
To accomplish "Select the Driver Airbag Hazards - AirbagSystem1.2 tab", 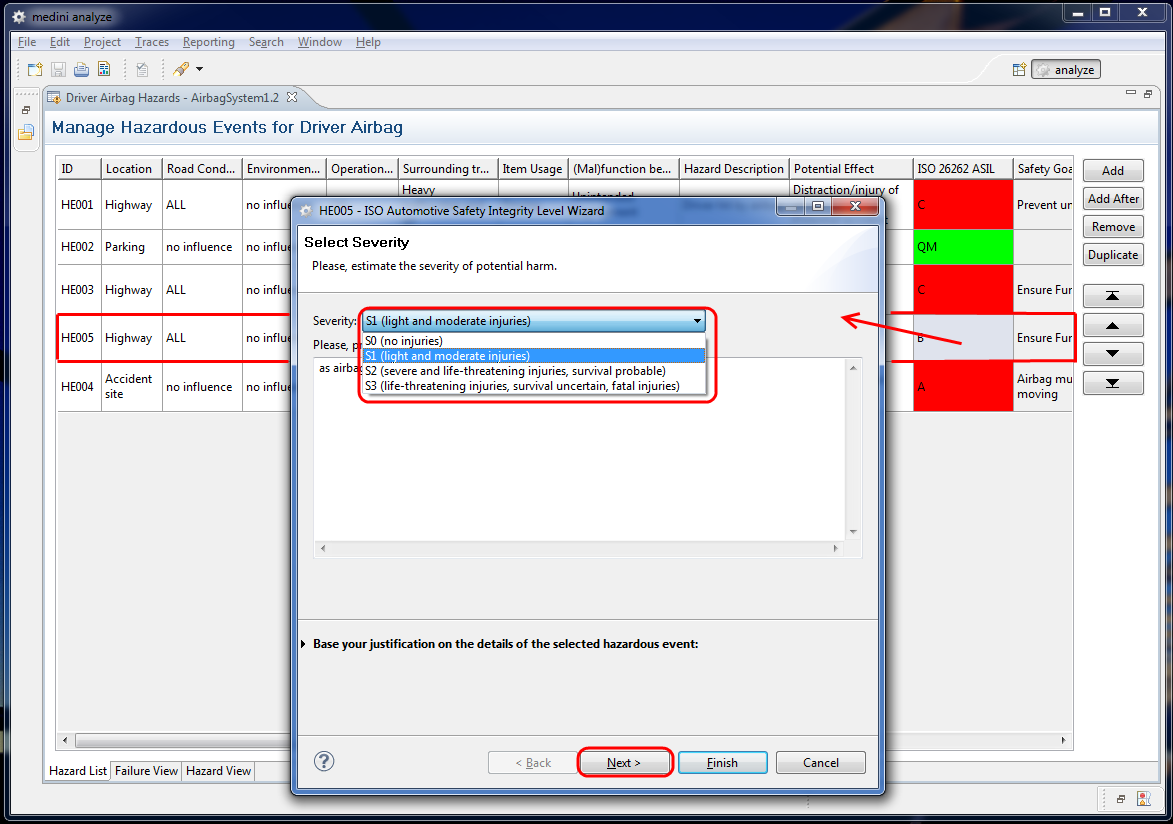I will click(x=172, y=97).
